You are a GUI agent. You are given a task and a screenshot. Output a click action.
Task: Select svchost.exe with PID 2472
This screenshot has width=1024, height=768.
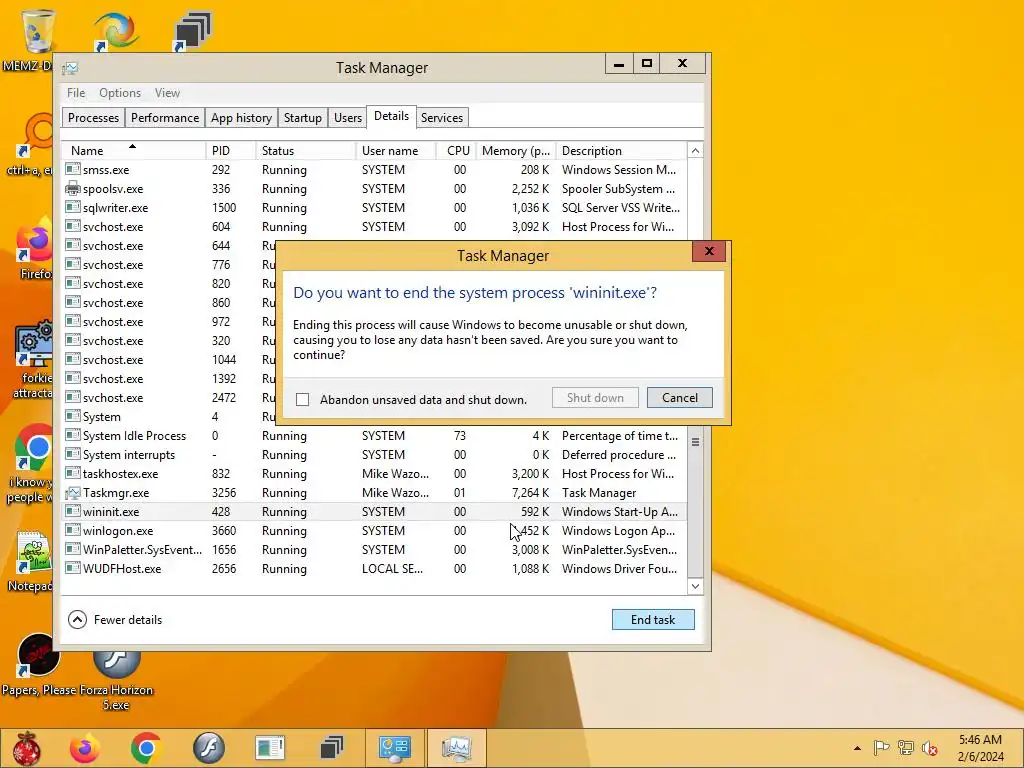168,398
